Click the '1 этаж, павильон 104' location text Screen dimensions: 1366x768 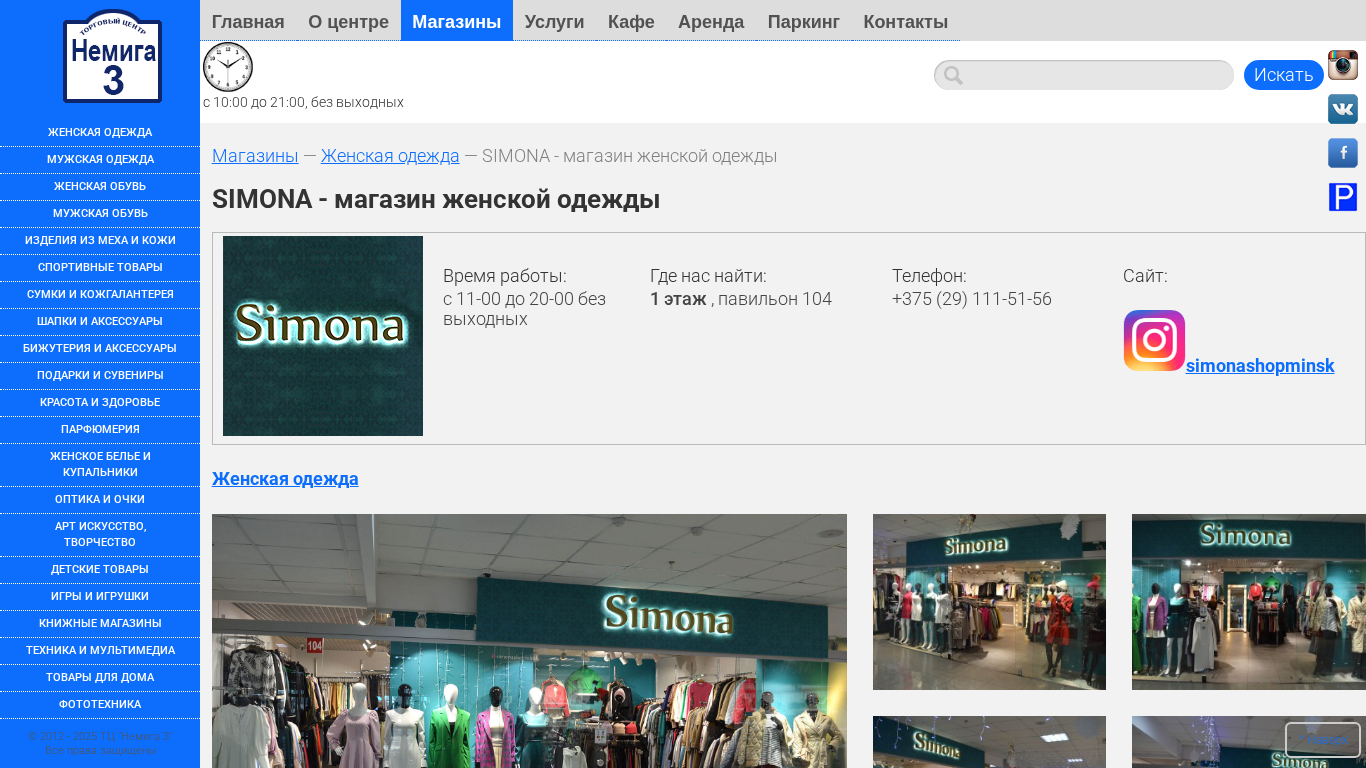(741, 299)
